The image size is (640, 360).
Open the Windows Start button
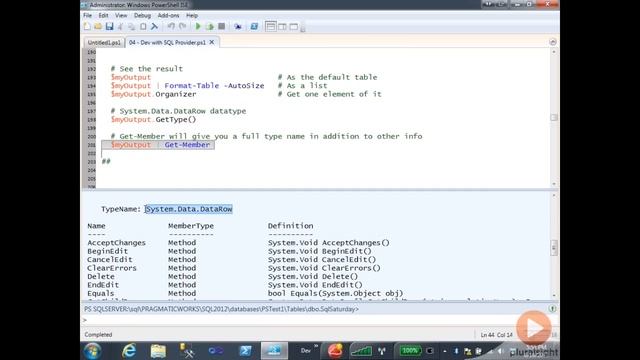92,351
